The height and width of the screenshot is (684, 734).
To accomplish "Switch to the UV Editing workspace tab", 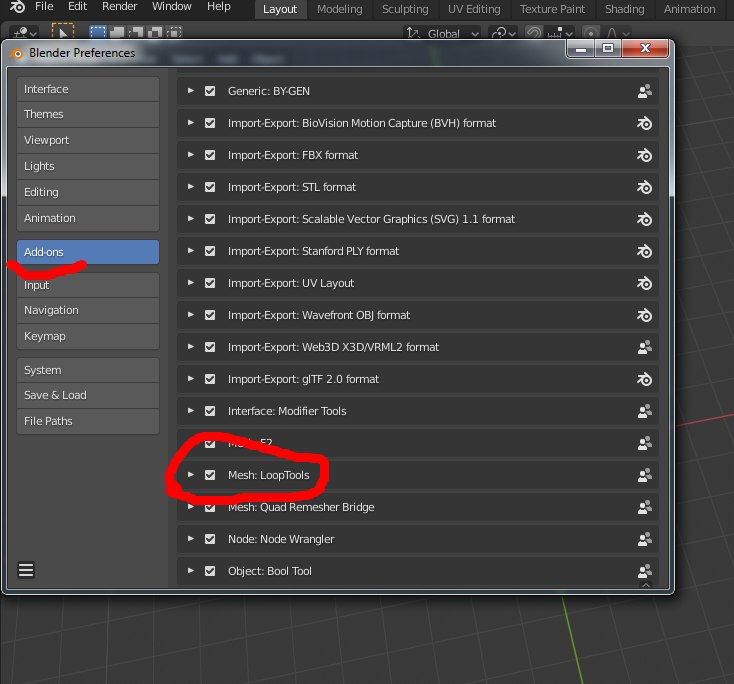I will point(474,9).
